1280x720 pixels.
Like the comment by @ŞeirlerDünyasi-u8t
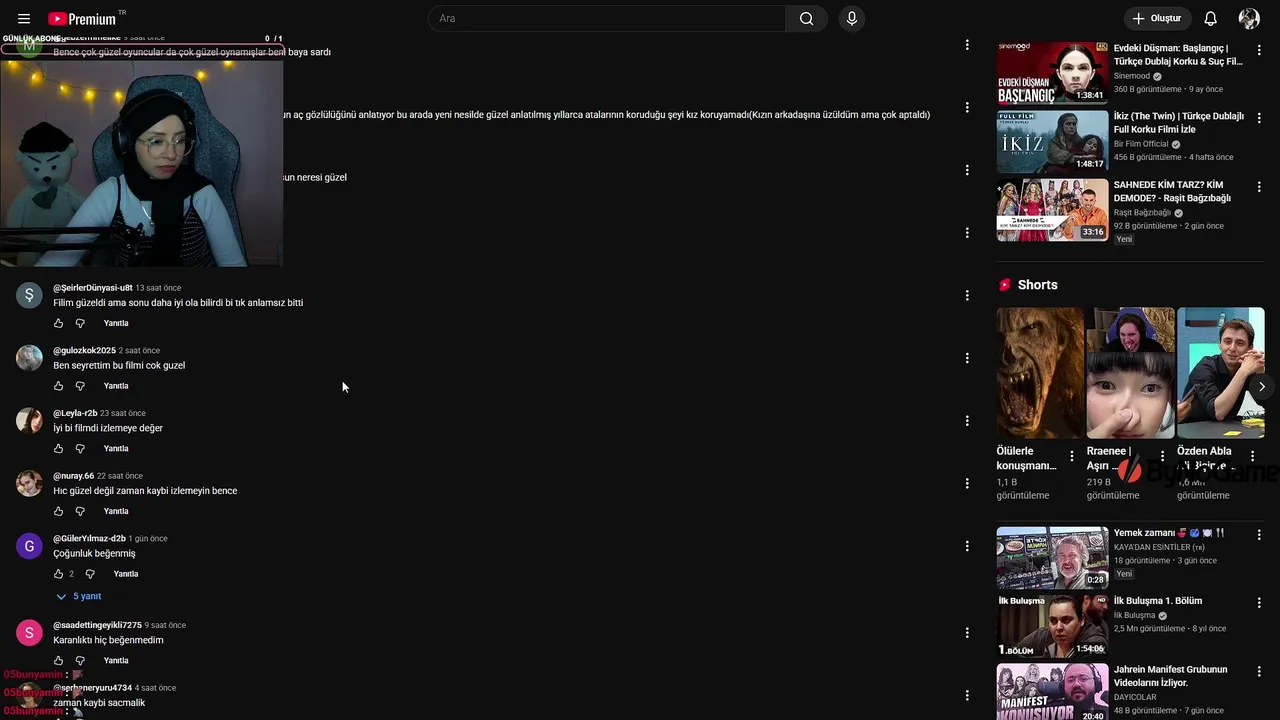coord(58,323)
